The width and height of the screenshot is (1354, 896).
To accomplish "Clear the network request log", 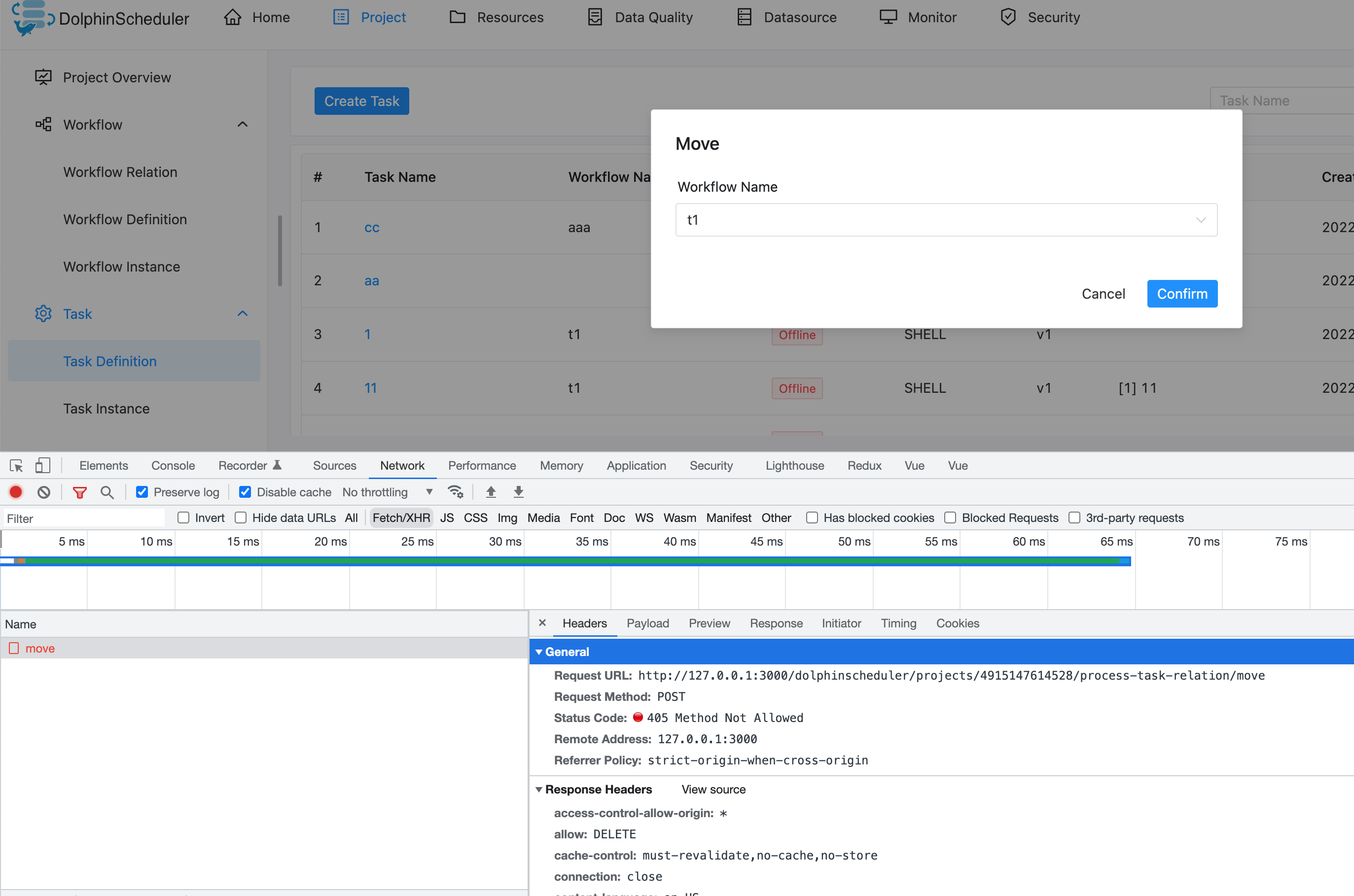I will pyautogui.click(x=44, y=491).
